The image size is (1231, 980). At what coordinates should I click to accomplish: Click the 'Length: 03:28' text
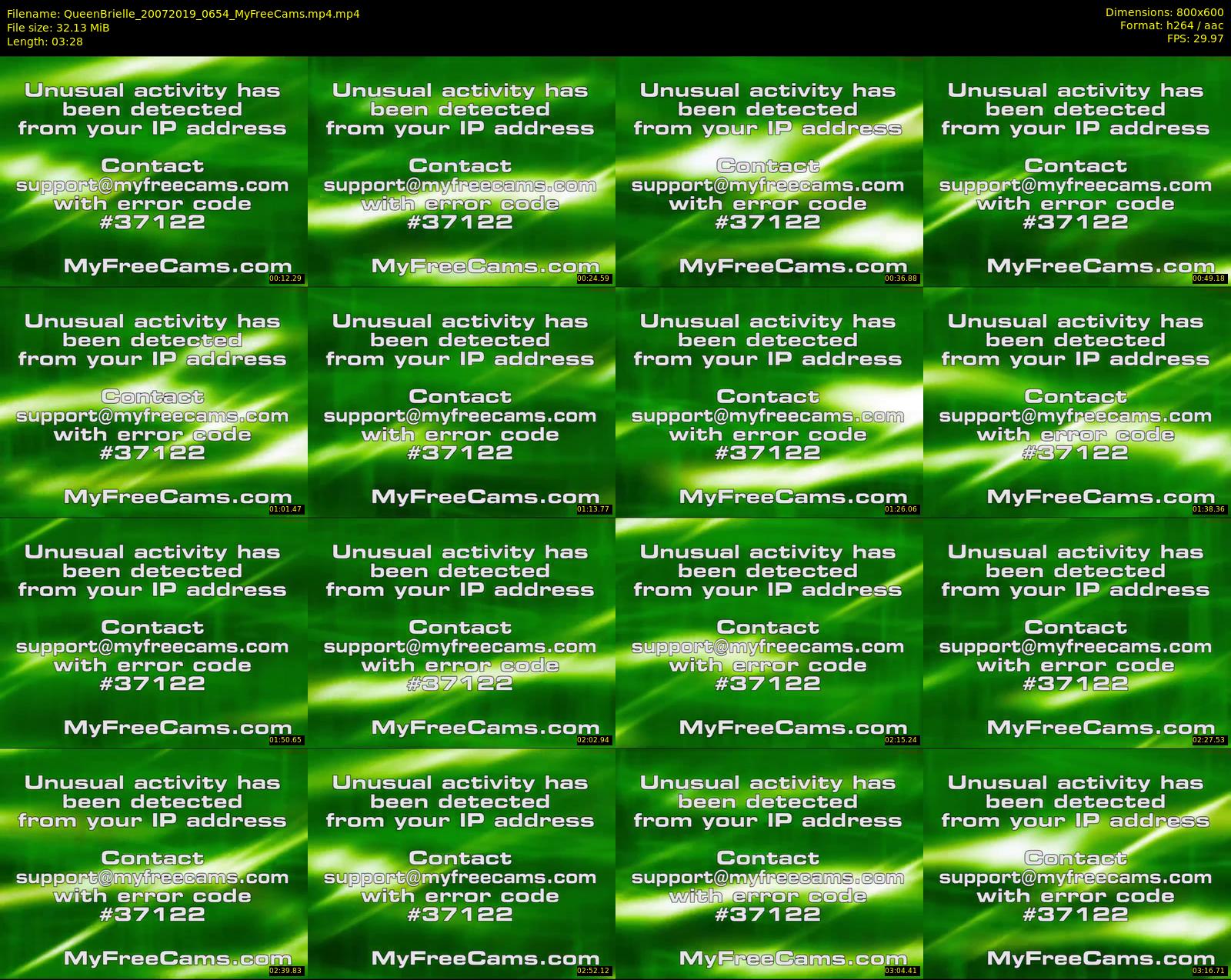pyautogui.click(x=45, y=42)
